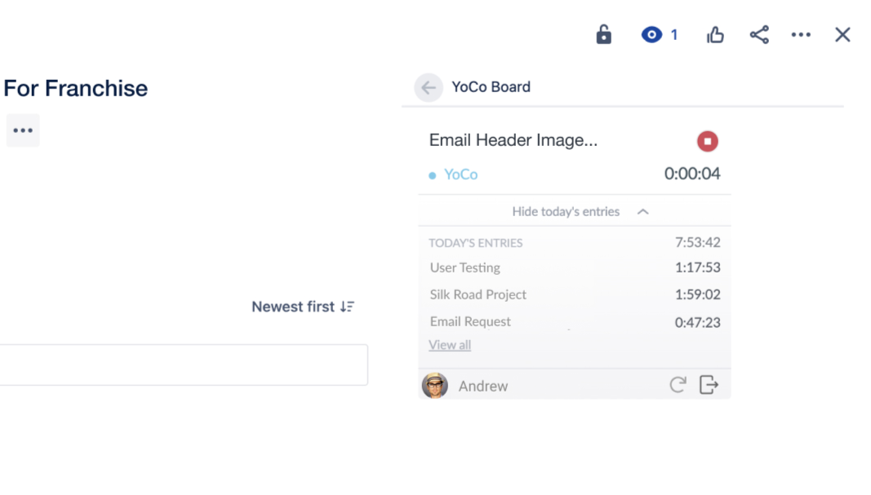Click Hide today's entries text
Screen dimensions: 871x495
pos(565,212)
